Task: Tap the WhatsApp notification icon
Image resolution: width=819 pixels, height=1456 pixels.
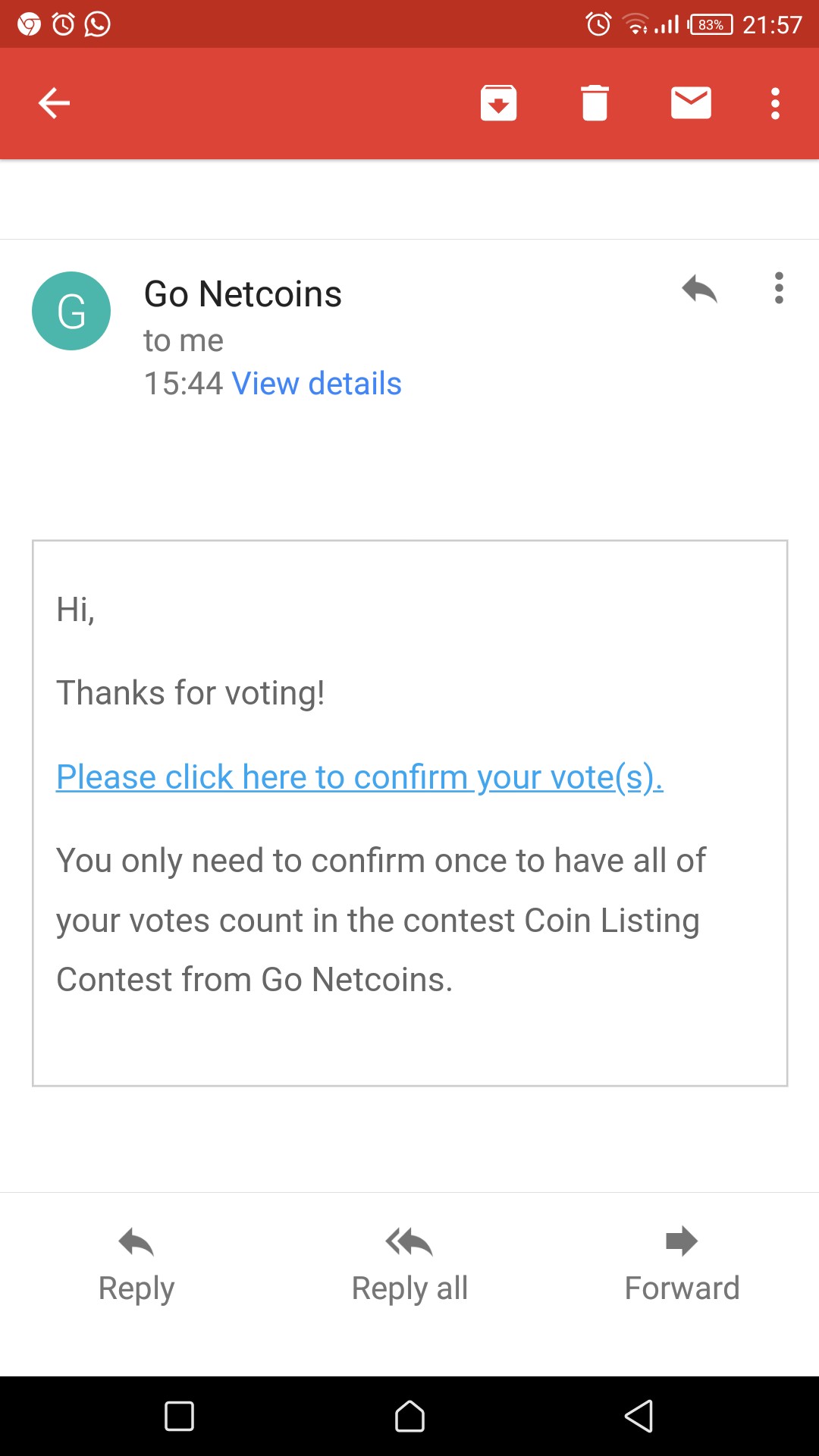Action: tap(97, 24)
